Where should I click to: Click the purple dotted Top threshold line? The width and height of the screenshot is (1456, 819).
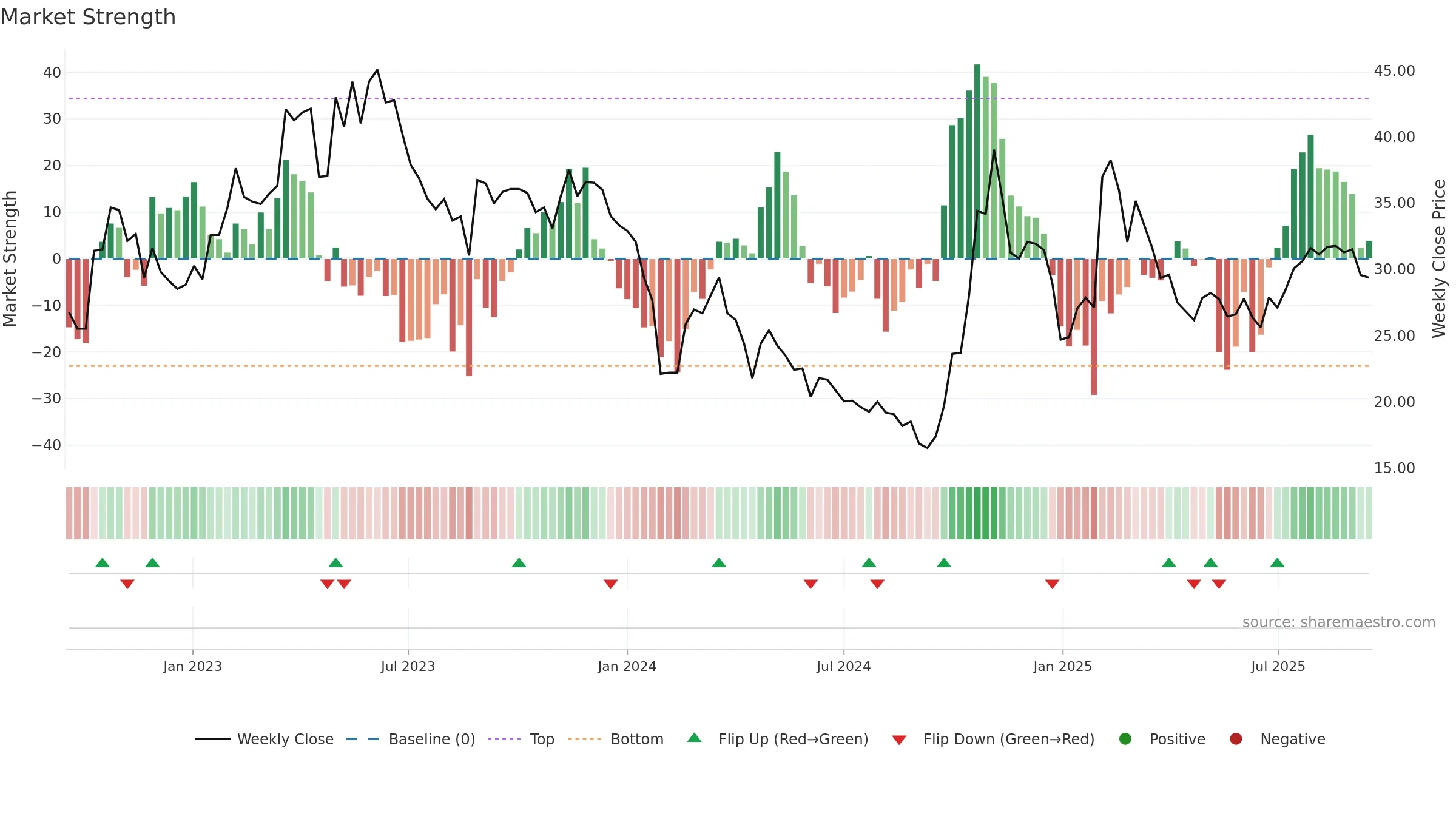(719, 98)
